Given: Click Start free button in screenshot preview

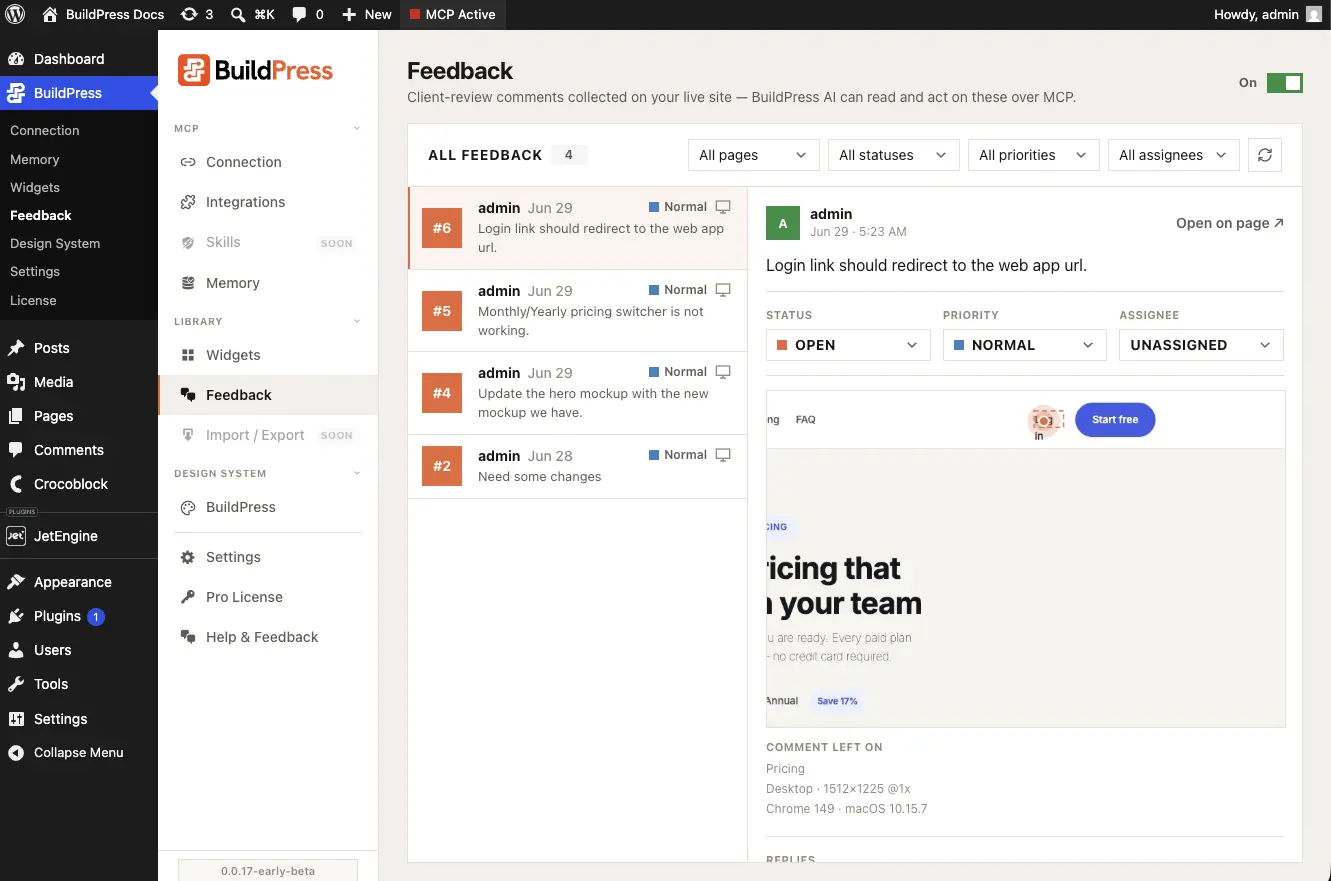Looking at the screenshot, I should point(1115,420).
